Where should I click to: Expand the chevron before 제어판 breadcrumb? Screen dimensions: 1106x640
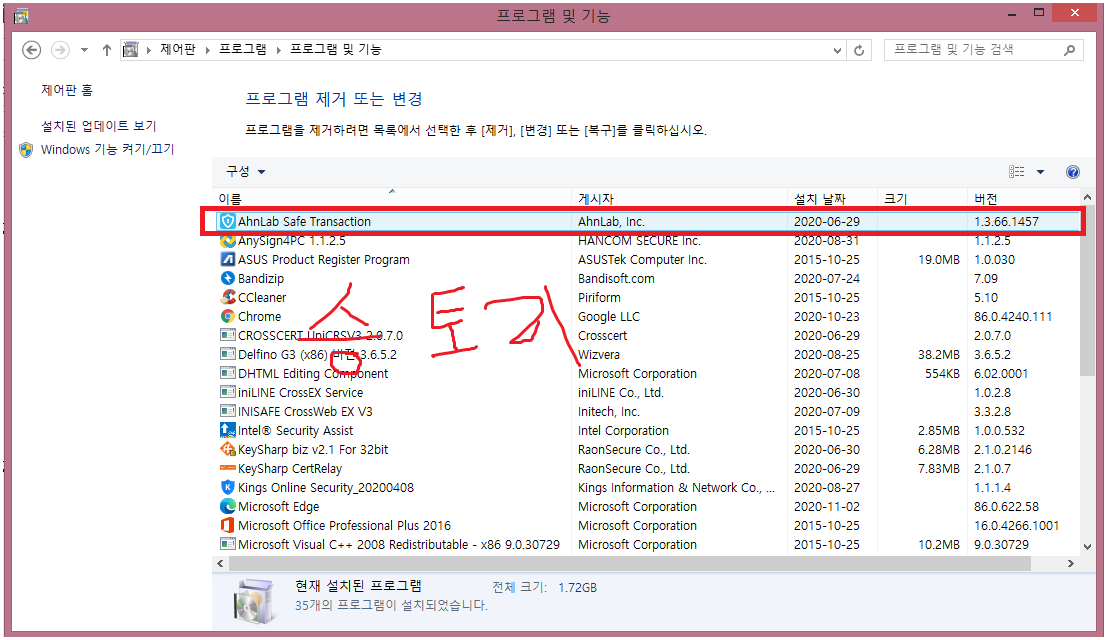click(x=149, y=50)
